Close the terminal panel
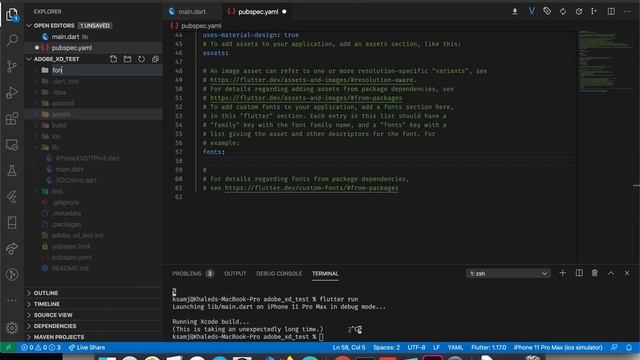 (x=627, y=273)
